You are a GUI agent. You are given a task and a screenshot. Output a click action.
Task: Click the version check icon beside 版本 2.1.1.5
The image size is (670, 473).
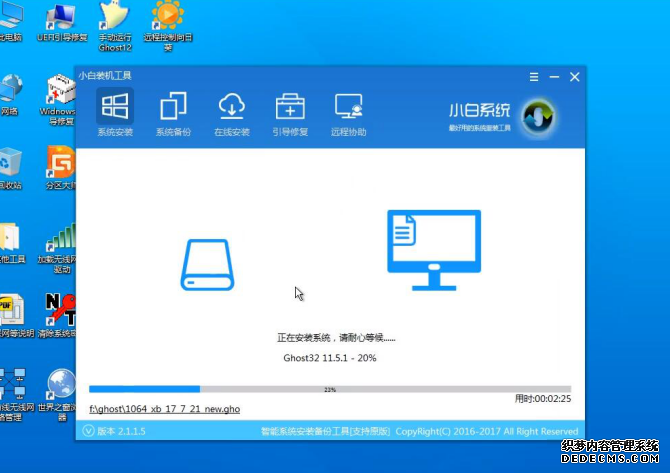pyautogui.click(x=88, y=431)
